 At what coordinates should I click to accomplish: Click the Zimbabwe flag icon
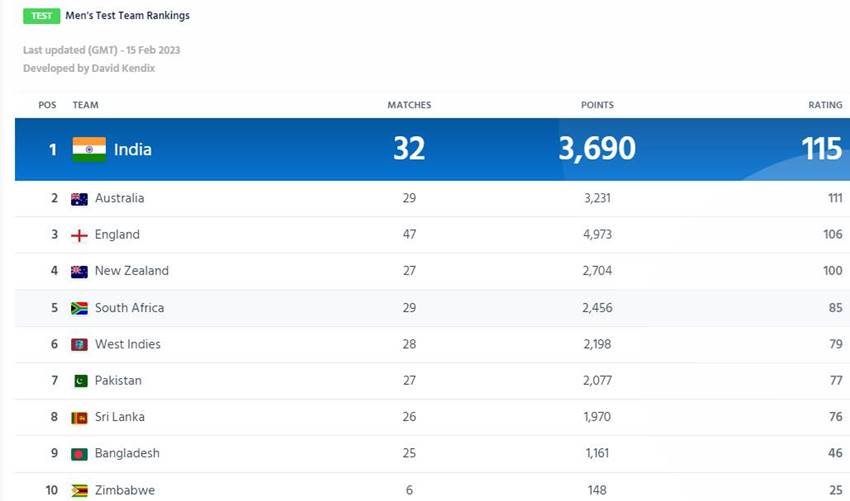click(80, 490)
